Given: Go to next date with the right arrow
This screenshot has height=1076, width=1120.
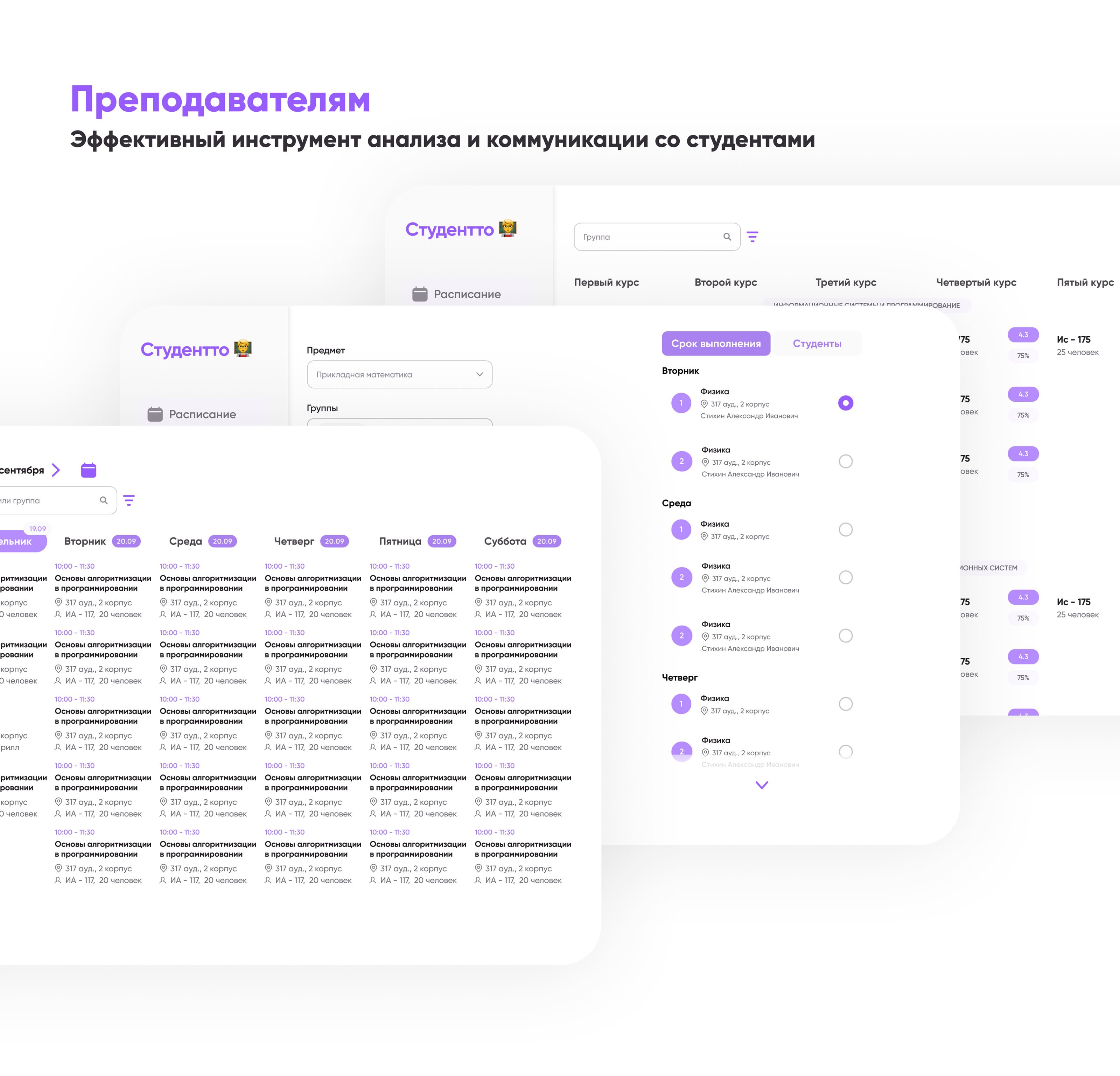Looking at the screenshot, I should (x=56, y=470).
